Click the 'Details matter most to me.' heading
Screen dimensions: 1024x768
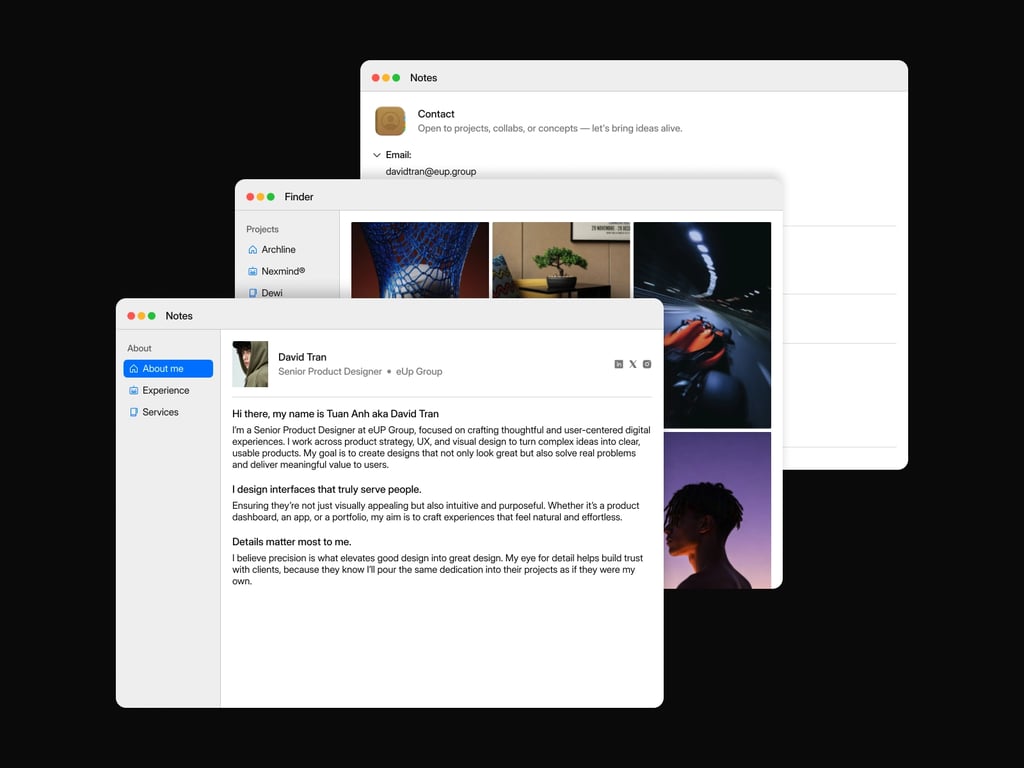tap(292, 541)
